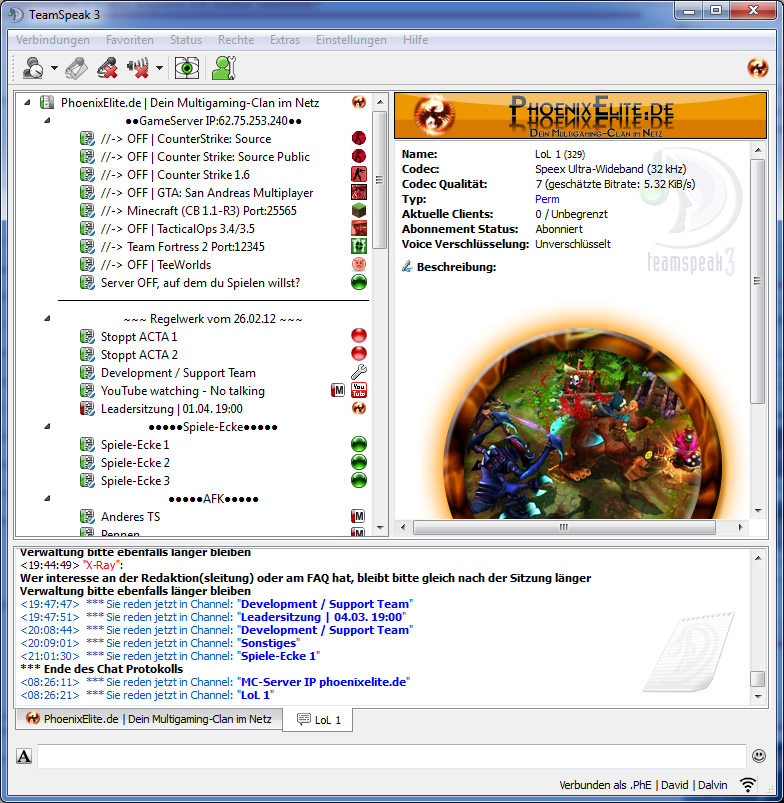Click the green orb of Spiele-Ecke 3
Screen dimensions: 784x803
[x=359, y=480]
